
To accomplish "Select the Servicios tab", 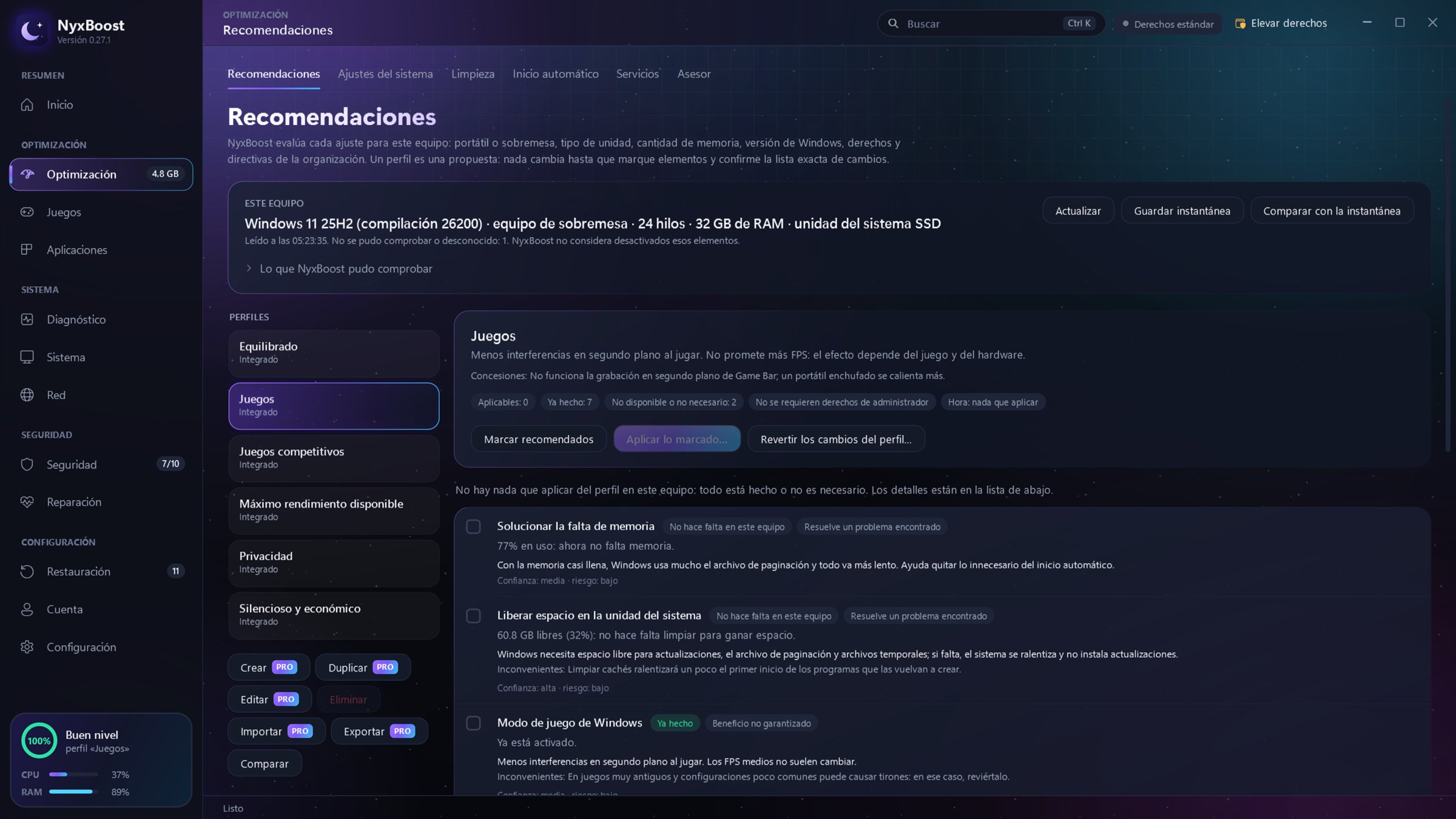I will (x=637, y=73).
